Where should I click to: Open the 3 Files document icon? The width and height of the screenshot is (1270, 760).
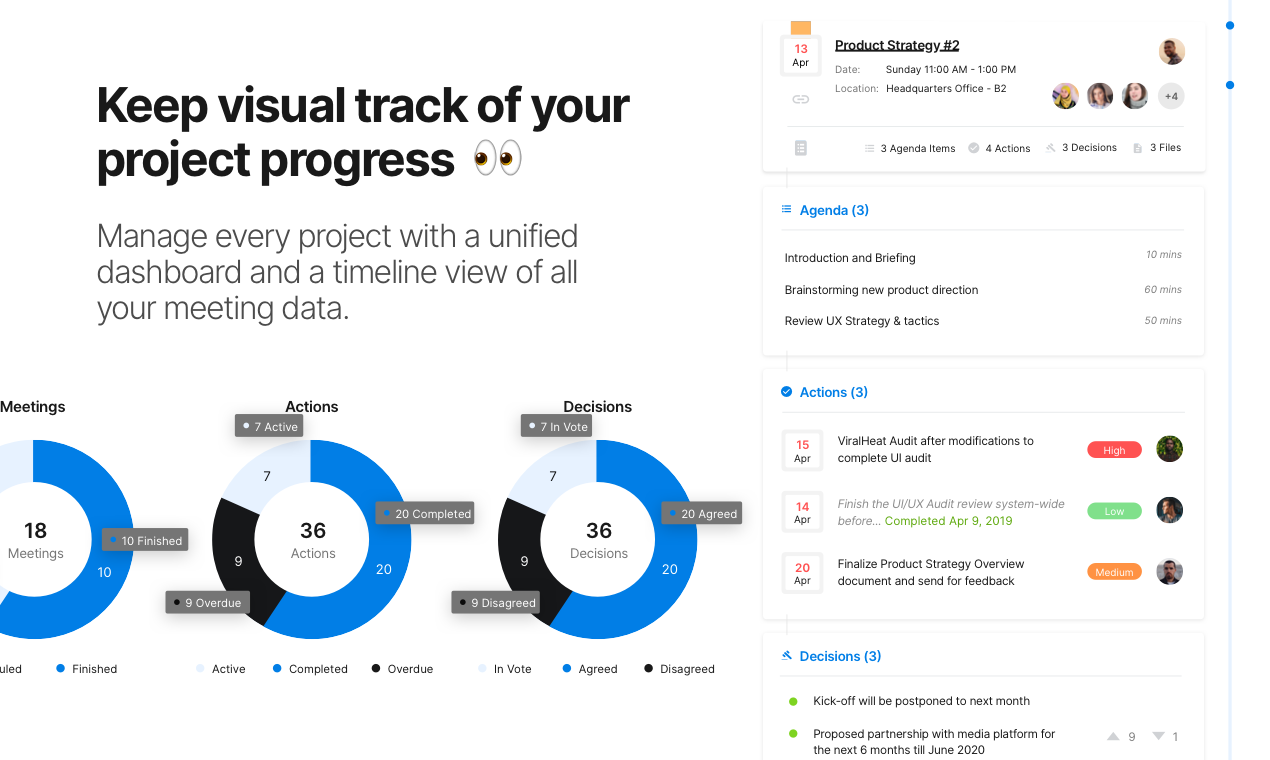1138,148
